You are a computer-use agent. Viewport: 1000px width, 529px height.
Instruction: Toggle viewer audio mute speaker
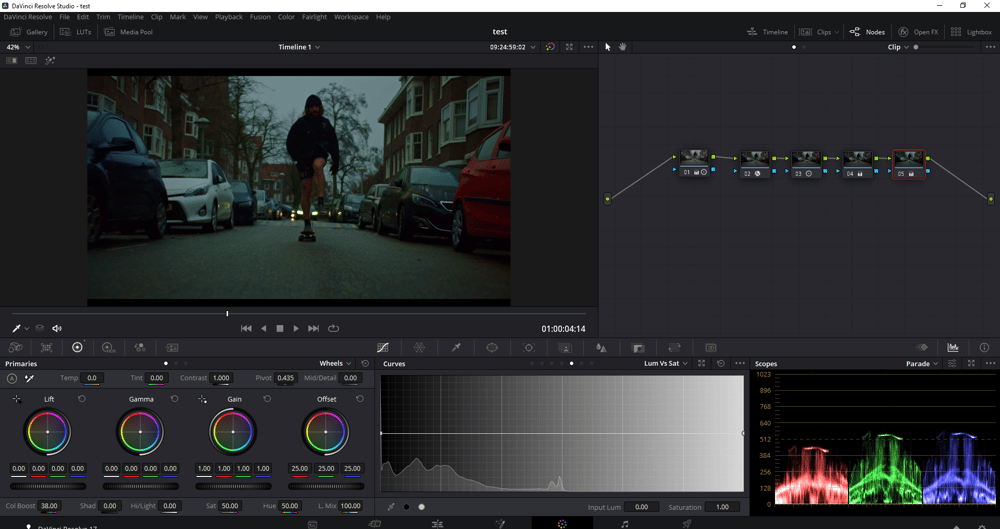point(57,329)
